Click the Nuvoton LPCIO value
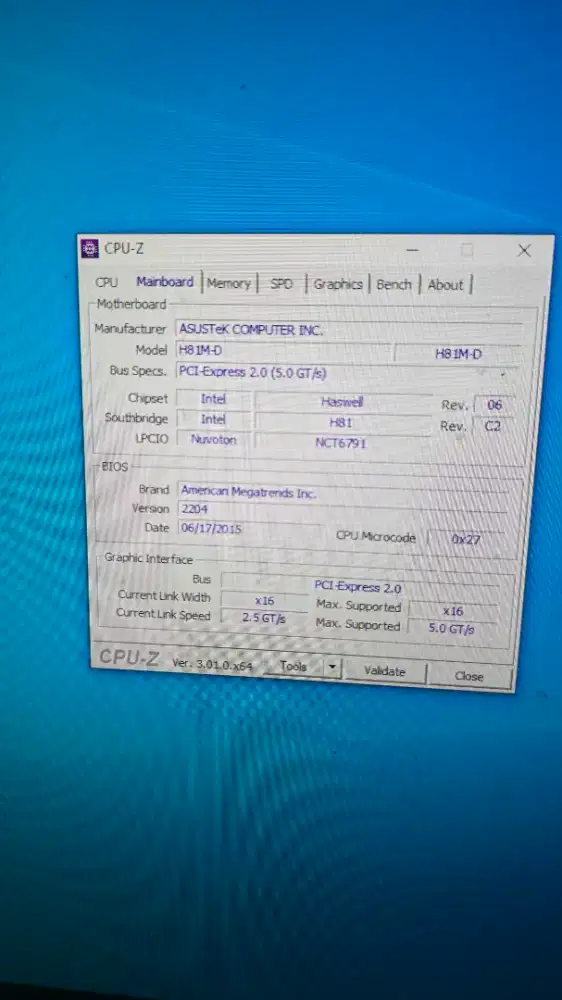This screenshot has height=1000, width=562. 214,439
